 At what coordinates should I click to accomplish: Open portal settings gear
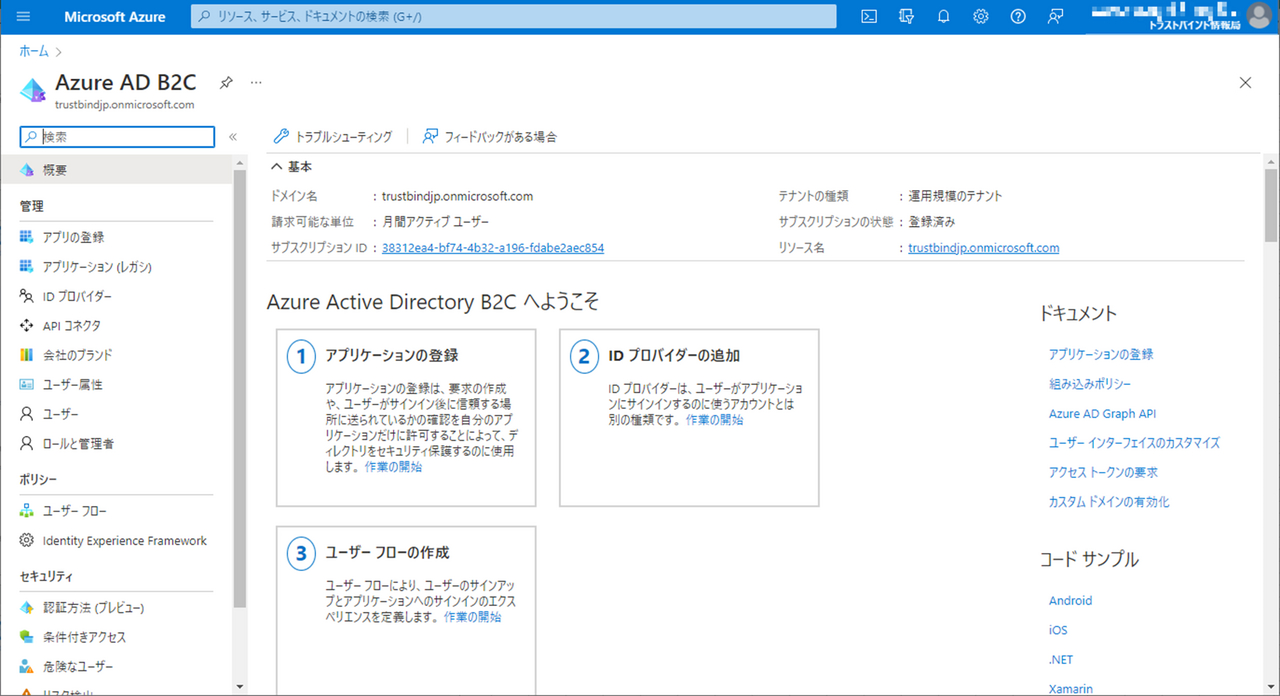(981, 17)
